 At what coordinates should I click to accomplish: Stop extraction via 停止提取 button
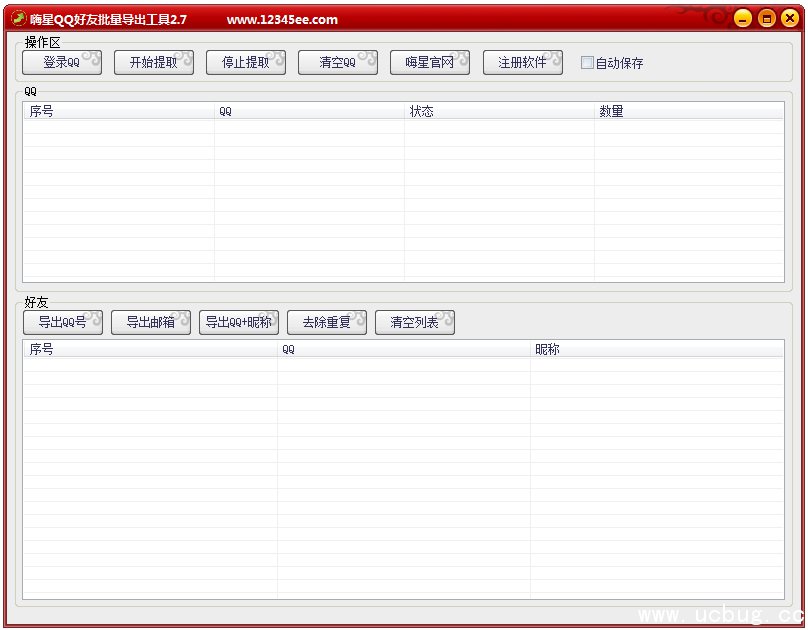point(245,62)
